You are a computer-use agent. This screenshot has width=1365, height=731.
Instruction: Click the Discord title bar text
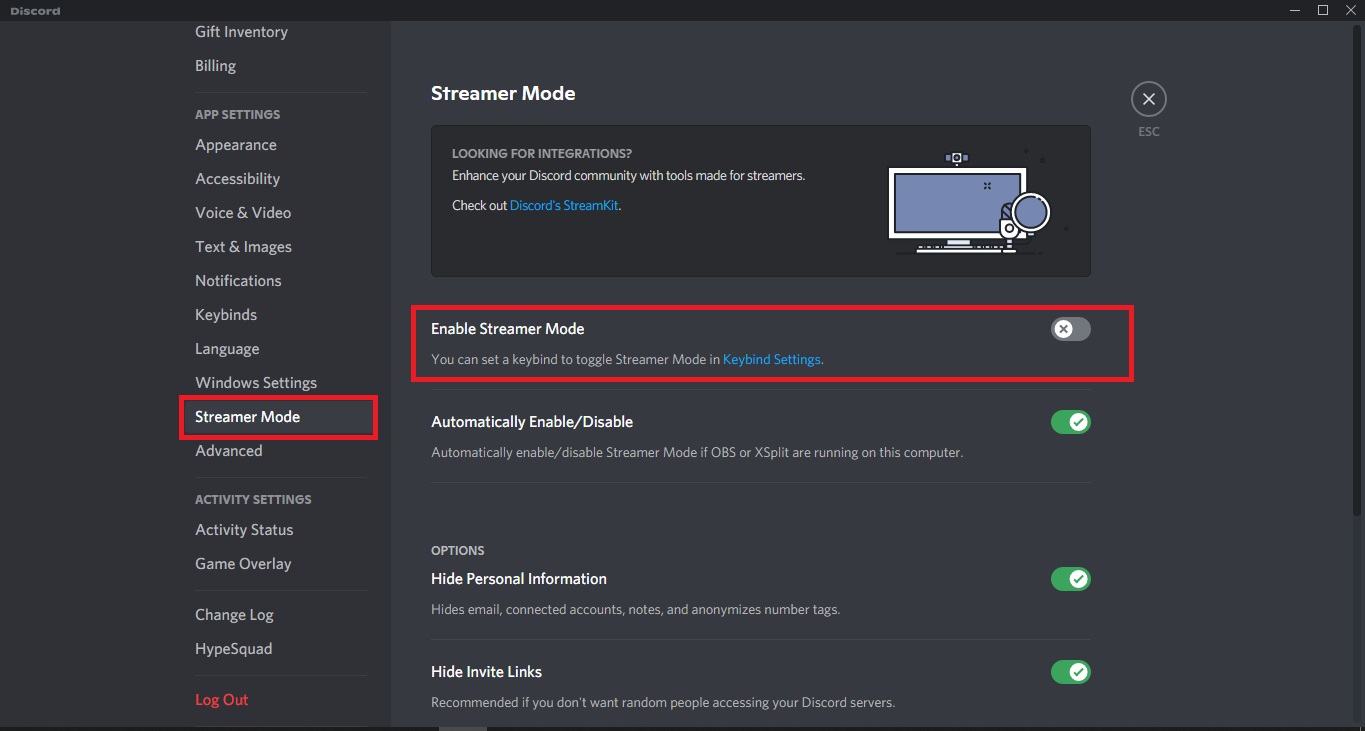coord(35,11)
